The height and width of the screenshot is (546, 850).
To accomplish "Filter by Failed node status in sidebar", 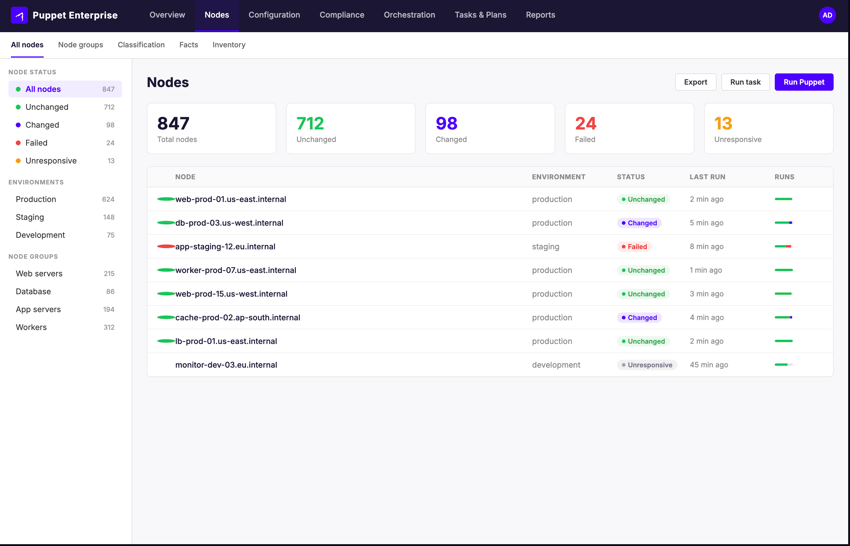I will 36,143.
